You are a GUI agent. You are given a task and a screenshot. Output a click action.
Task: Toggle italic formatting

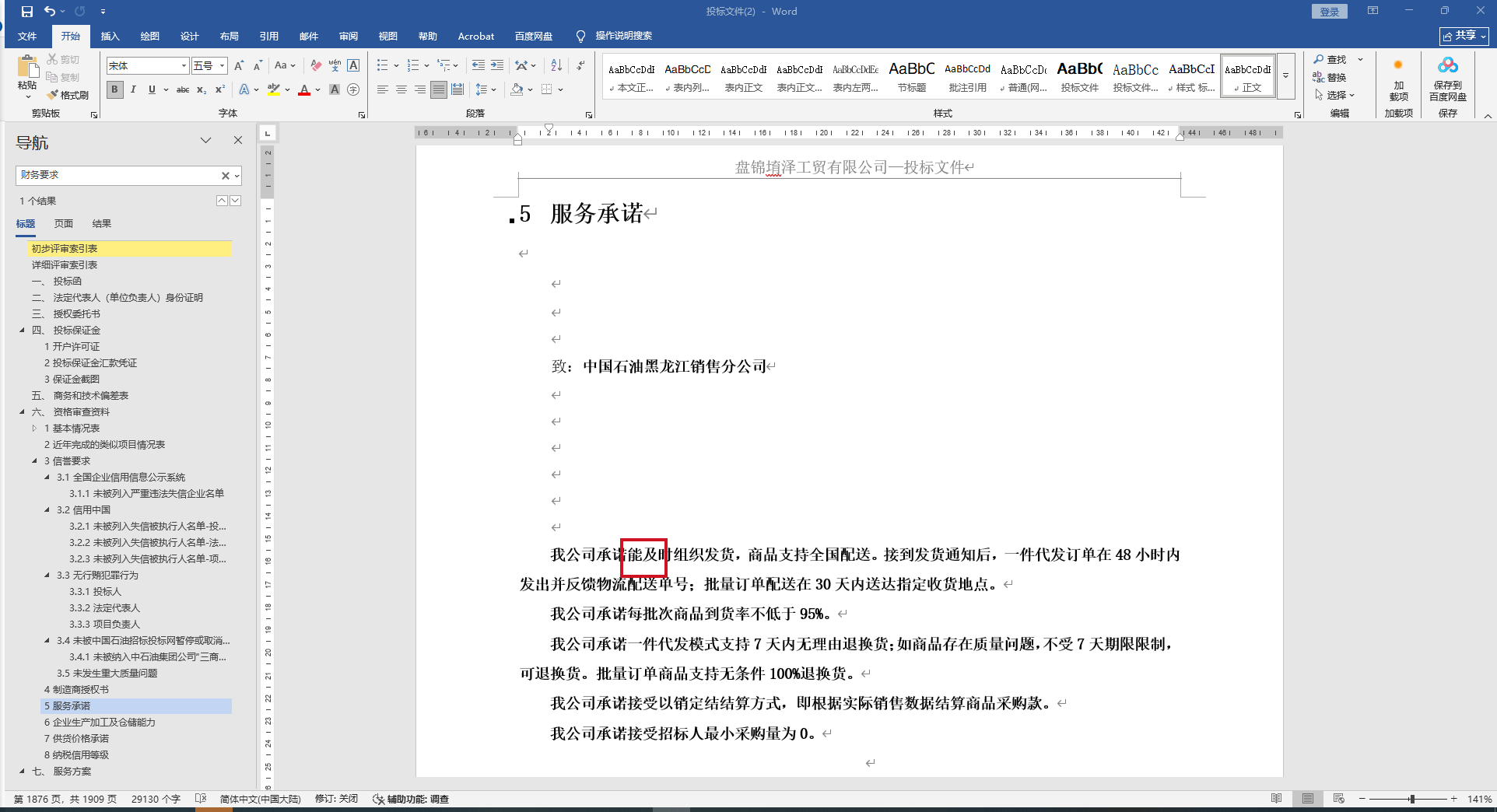[x=133, y=89]
